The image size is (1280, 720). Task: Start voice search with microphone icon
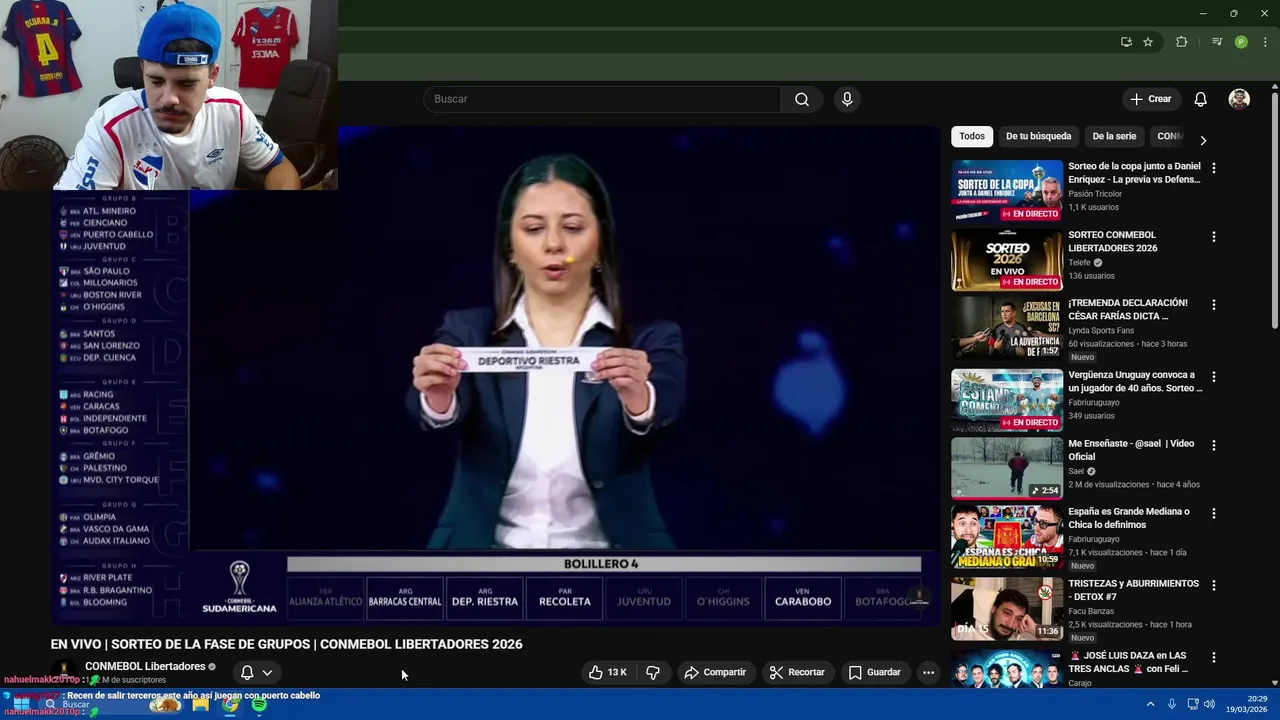(847, 99)
